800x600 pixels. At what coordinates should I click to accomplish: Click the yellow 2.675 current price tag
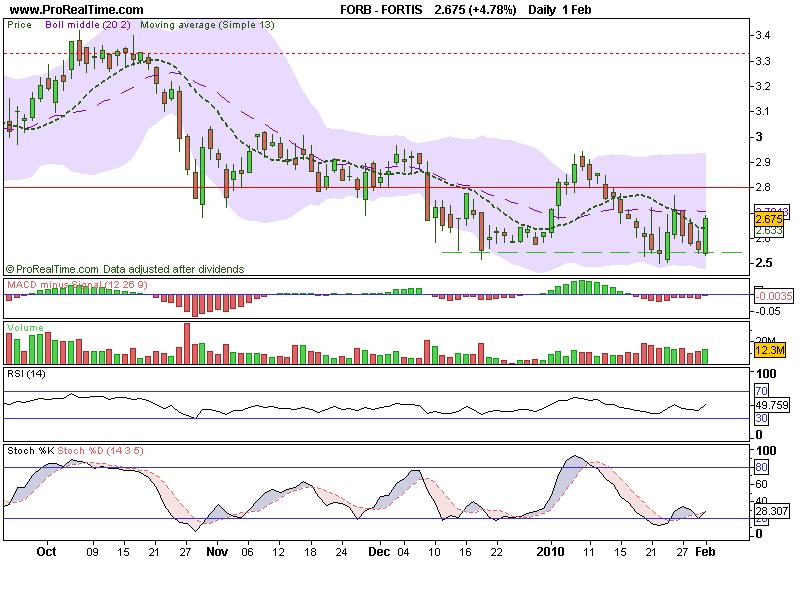click(x=769, y=219)
